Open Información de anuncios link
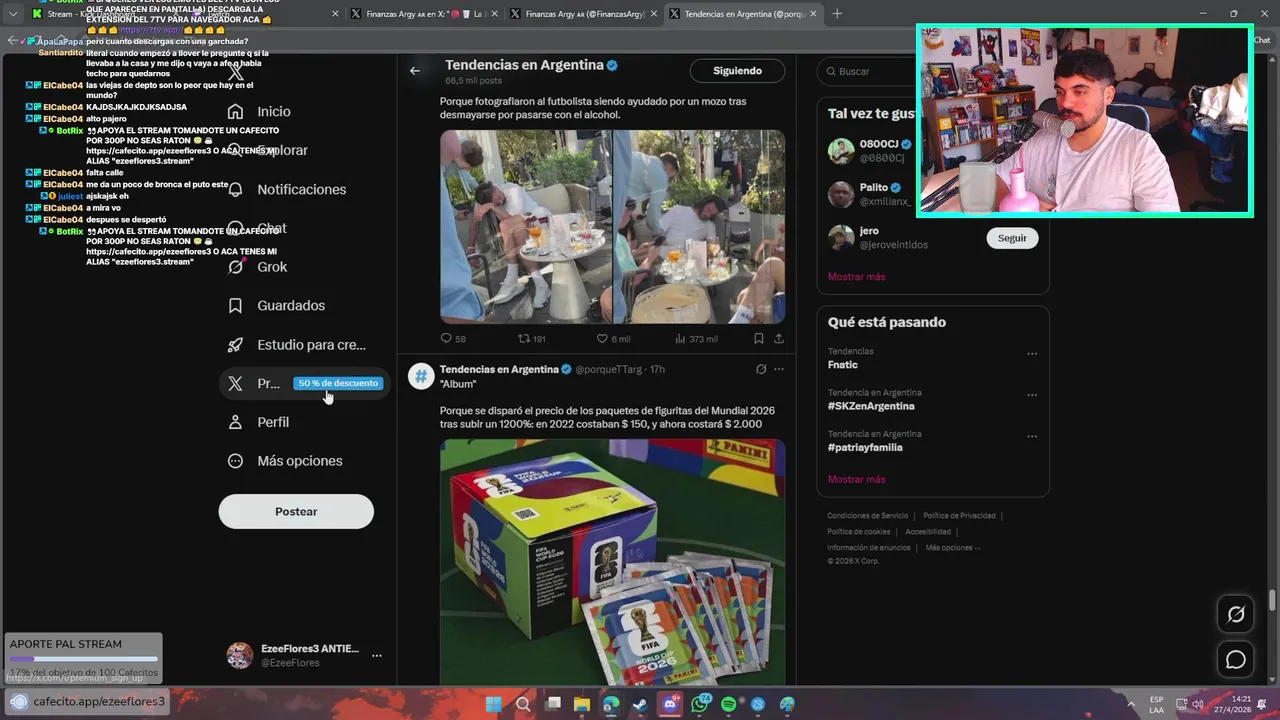The image size is (1280, 720). pyautogui.click(x=868, y=548)
